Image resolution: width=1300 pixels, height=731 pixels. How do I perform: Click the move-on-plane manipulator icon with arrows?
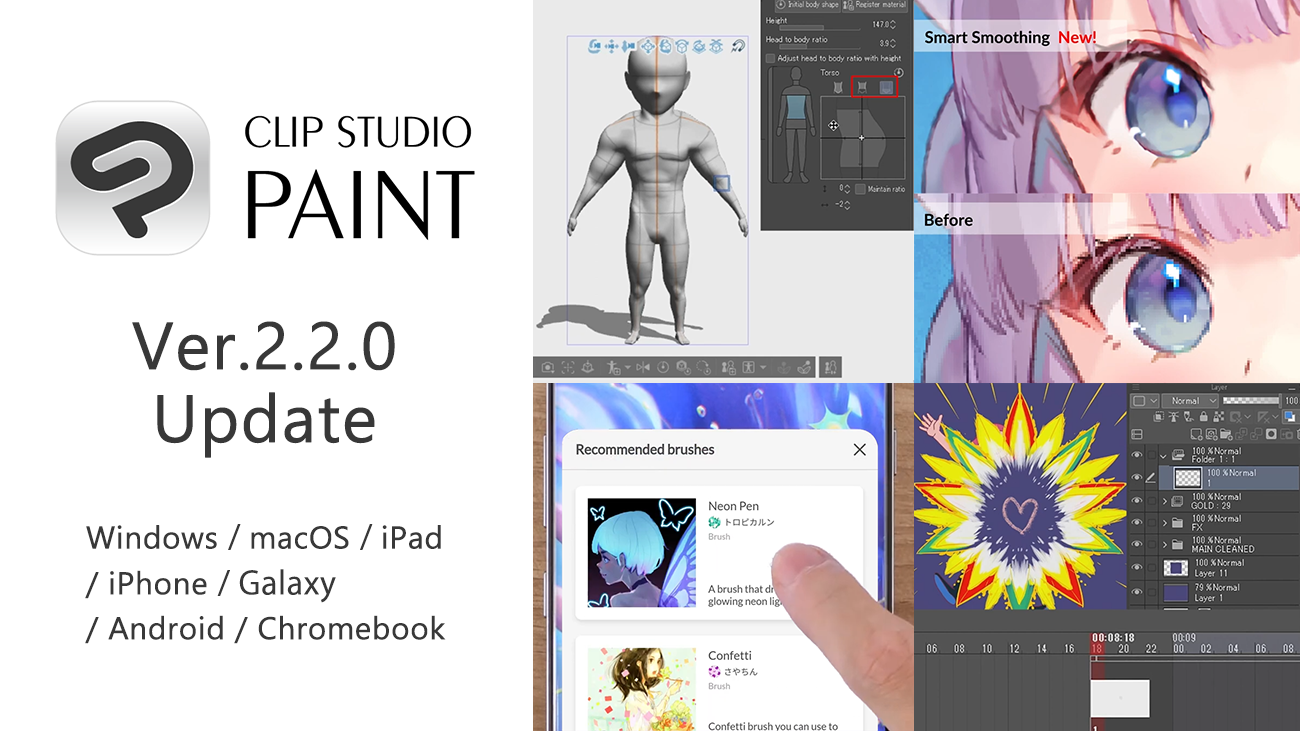click(648, 46)
